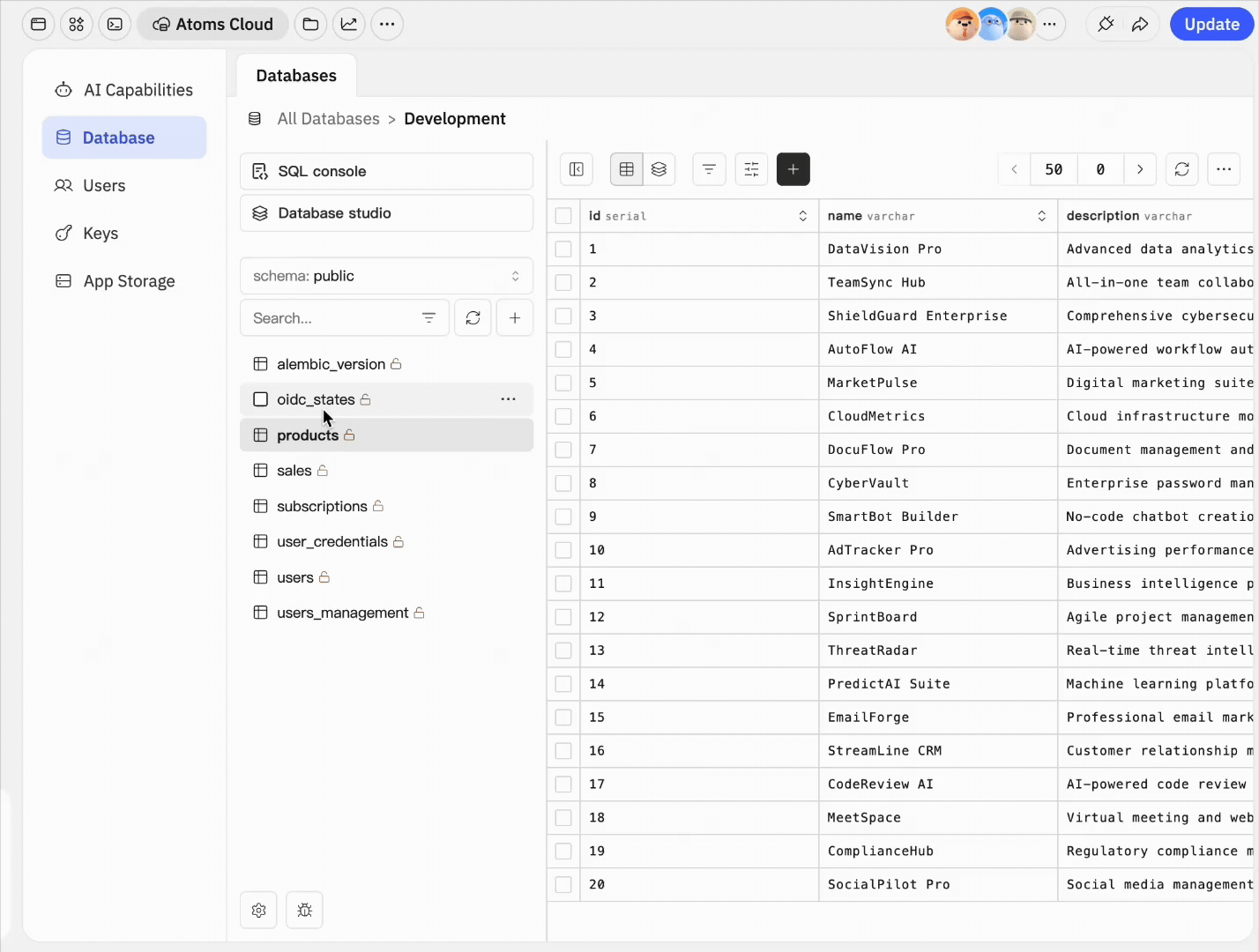Open the id column sort control
Screen dimensions: 1259x952
tap(802, 215)
